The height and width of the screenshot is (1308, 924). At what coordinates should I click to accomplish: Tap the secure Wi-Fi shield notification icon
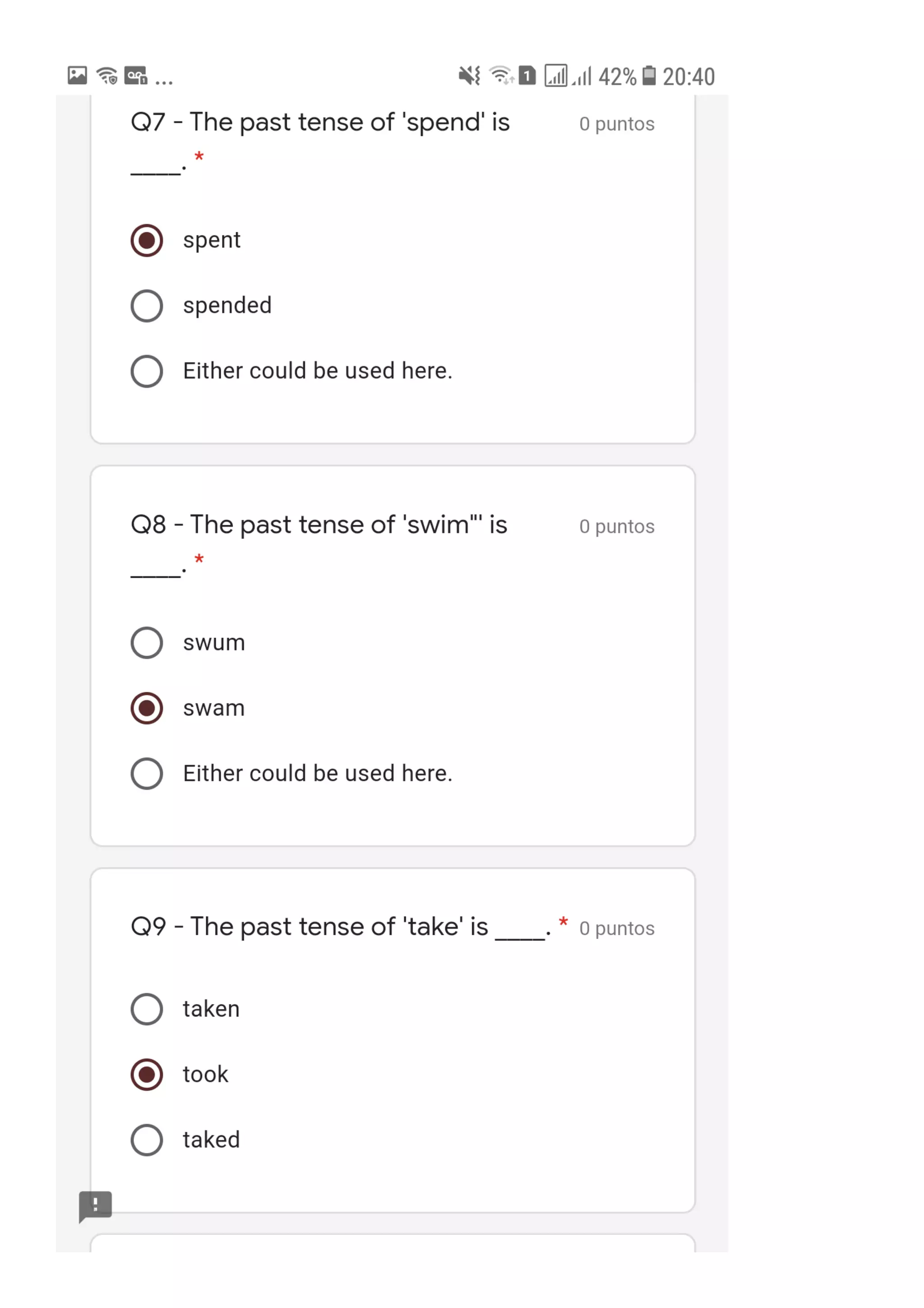tap(107, 75)
